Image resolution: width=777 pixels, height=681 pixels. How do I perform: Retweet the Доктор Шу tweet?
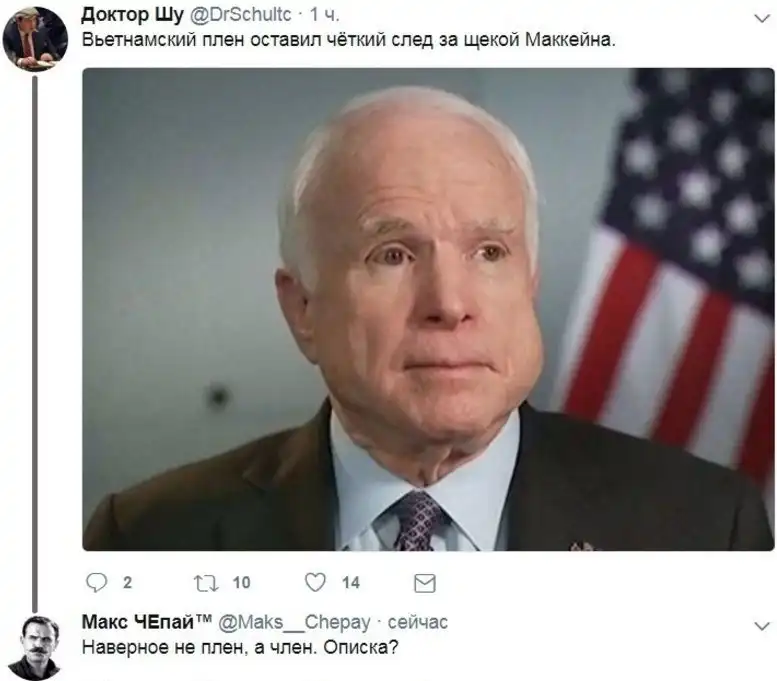tap(206, 583)
